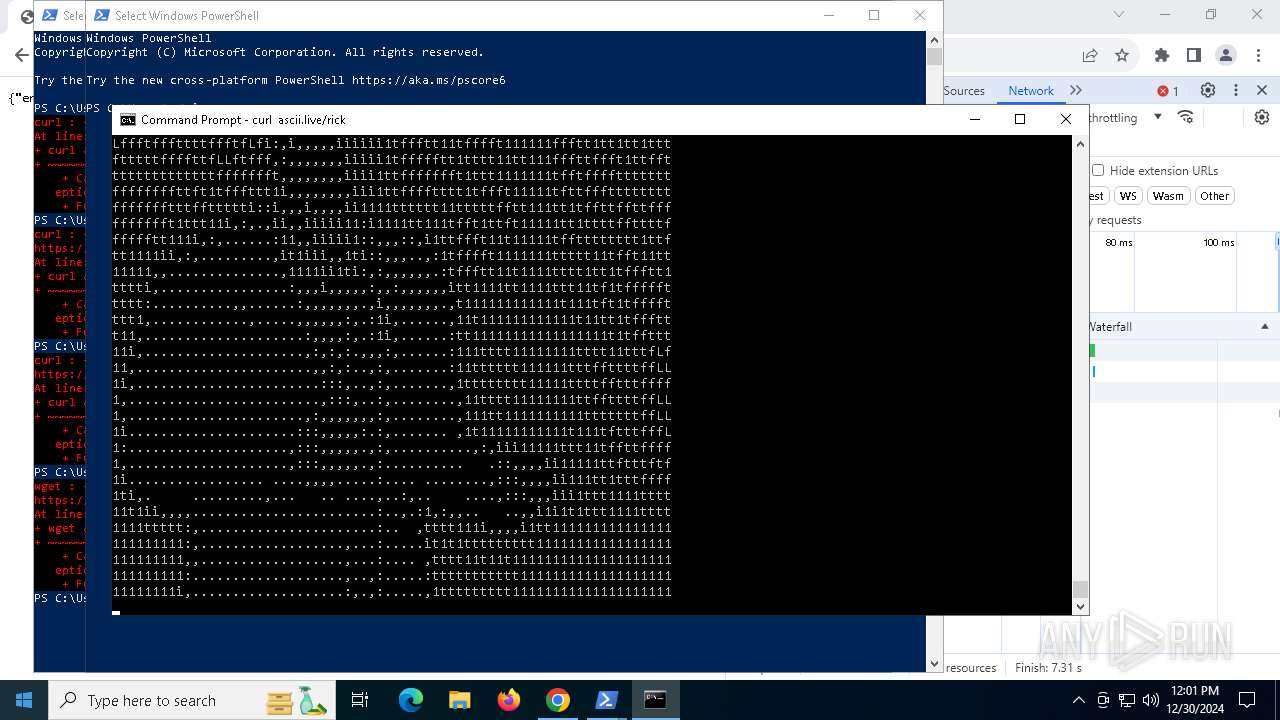Click the 100 ms timeline marker

point(1218,243)
